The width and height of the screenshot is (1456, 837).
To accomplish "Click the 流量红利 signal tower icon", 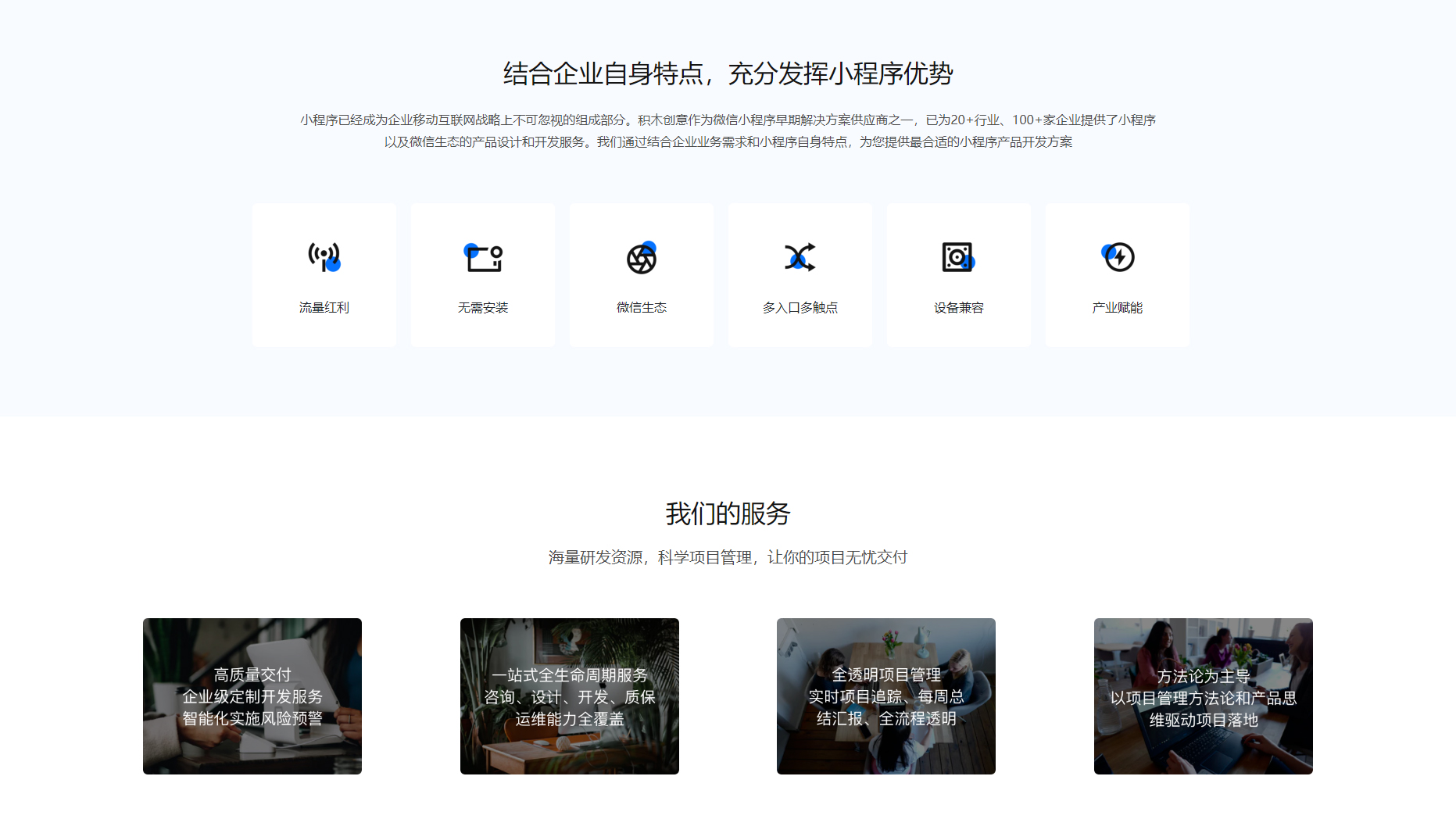I will click(324, 256).
